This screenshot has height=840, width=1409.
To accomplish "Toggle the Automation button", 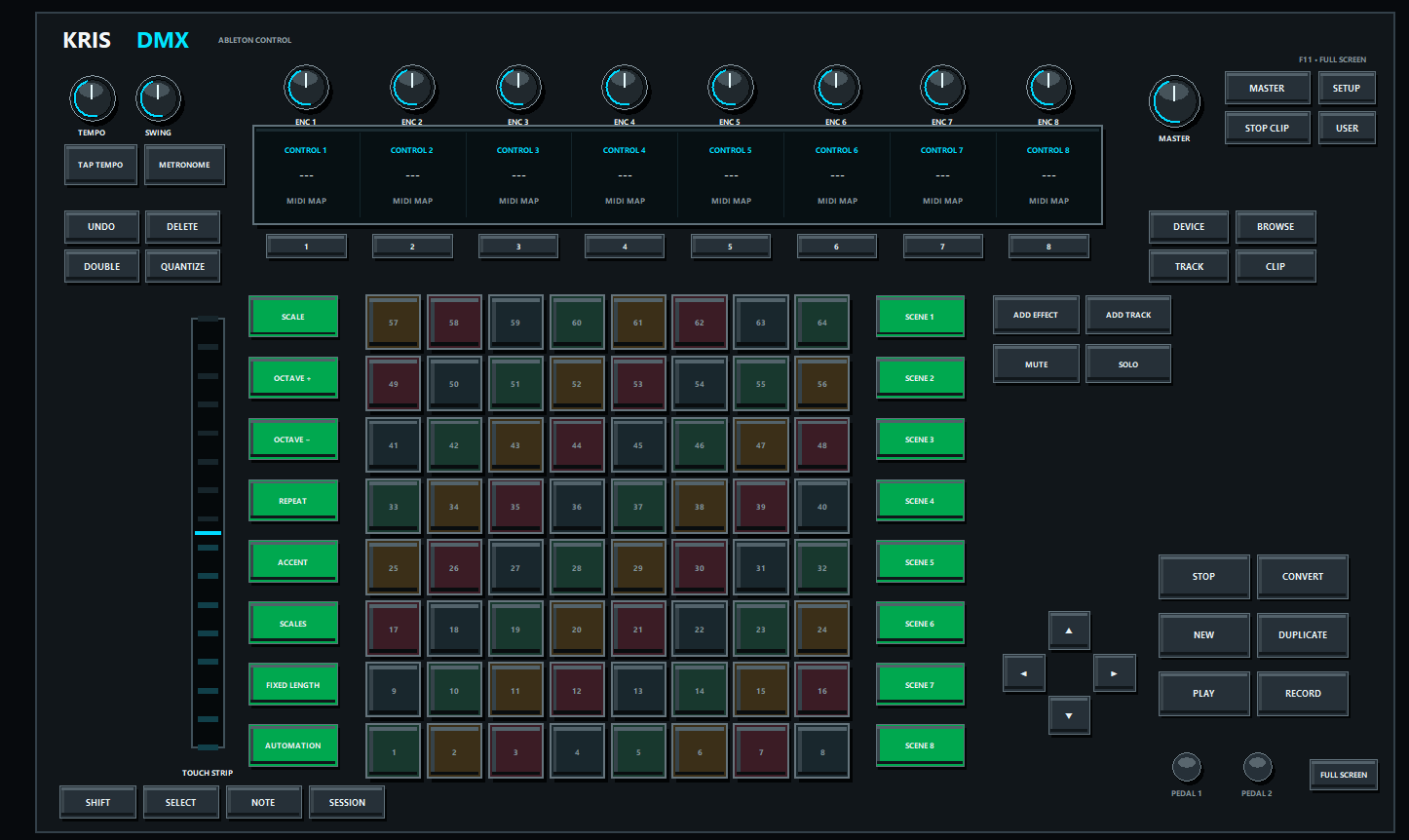I will 293,745.
